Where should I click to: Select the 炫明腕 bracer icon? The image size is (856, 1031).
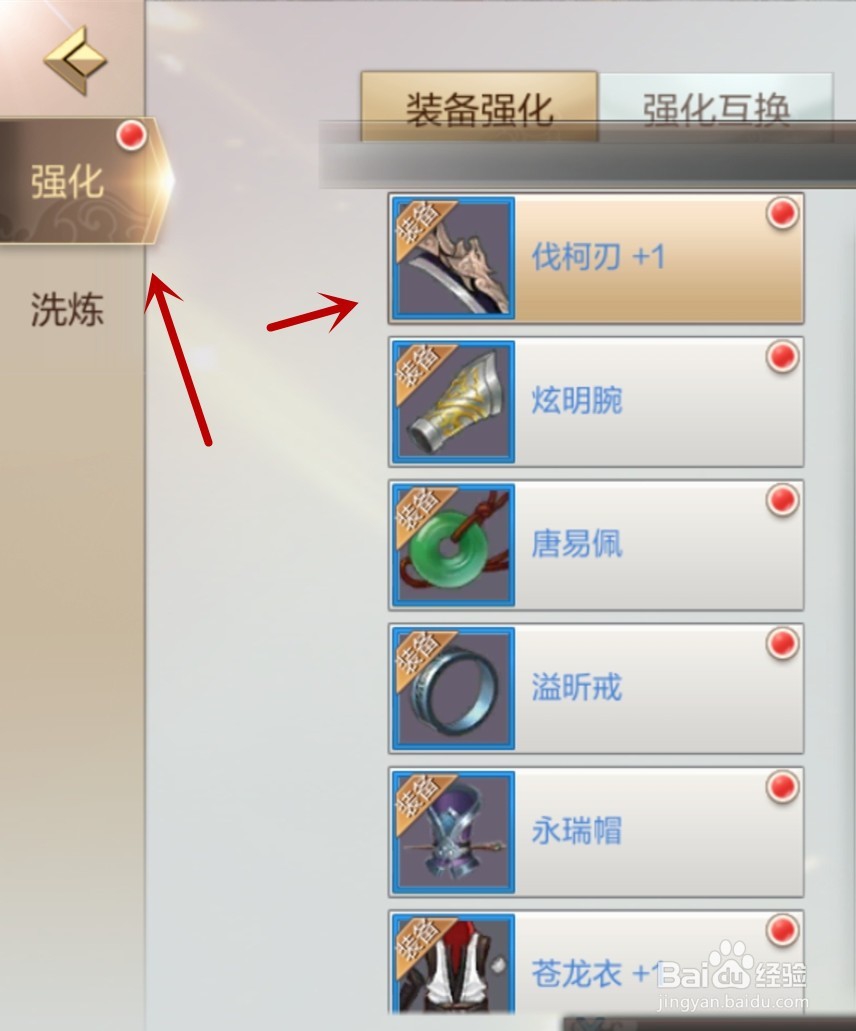point(454,401)
